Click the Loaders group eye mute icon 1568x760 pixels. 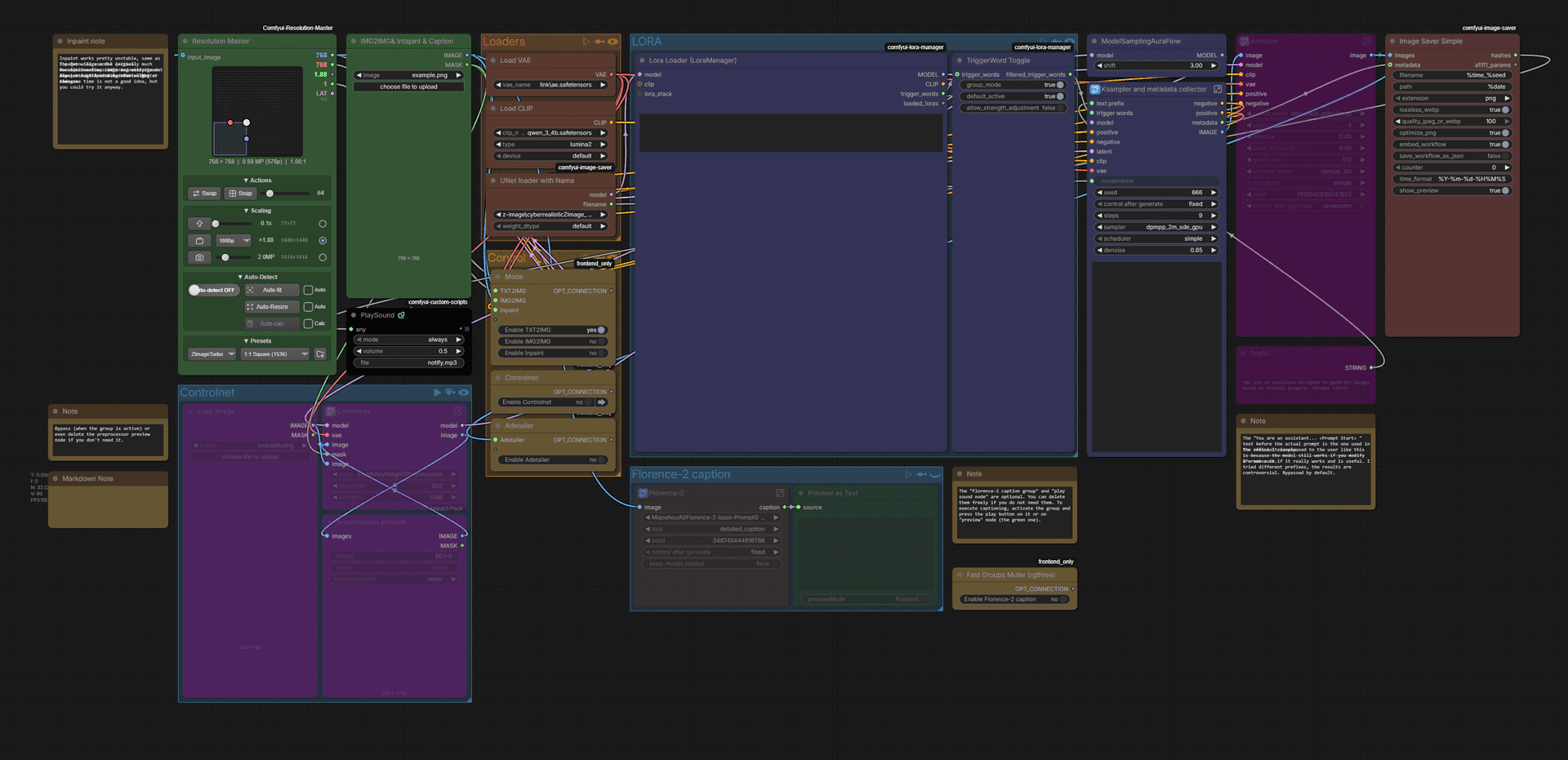click(x=612, y=42)
